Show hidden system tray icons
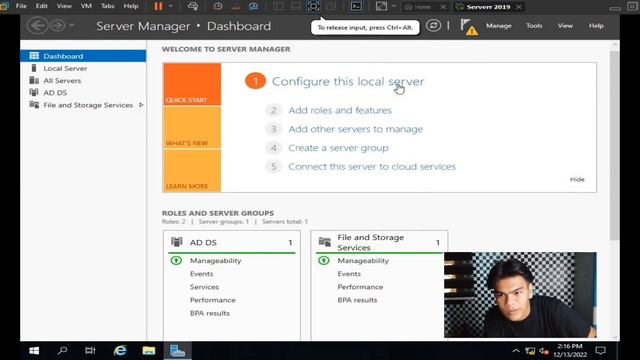 point(516,351)
